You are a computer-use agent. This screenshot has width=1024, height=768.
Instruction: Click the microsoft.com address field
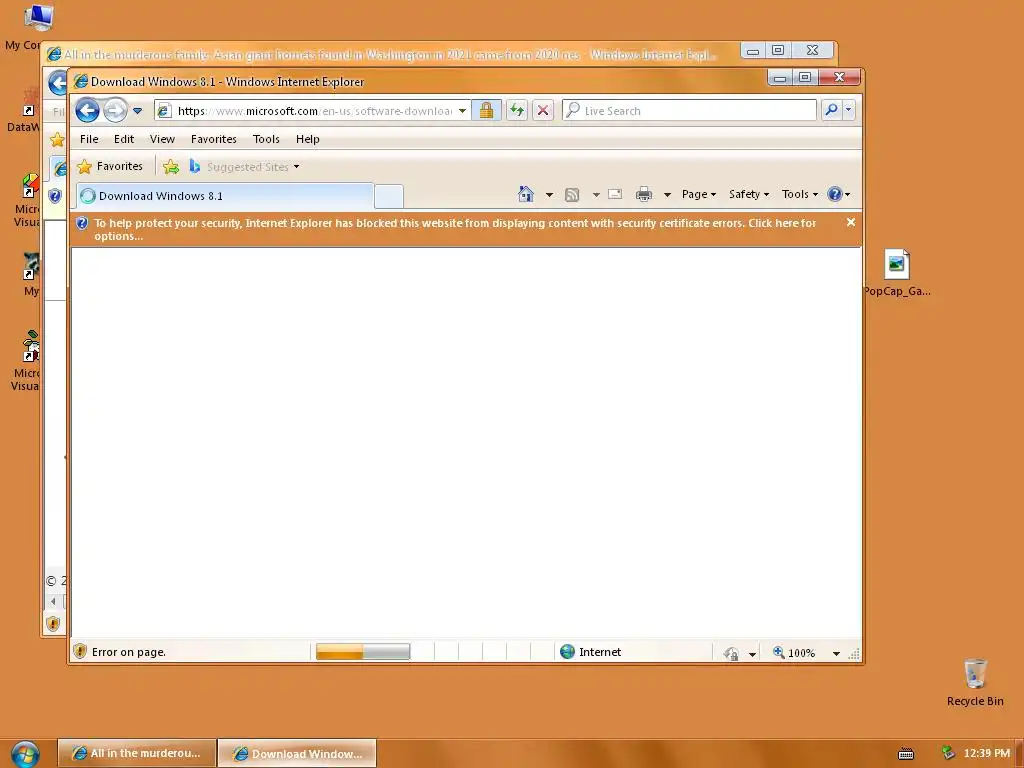(x=313, y=111)
